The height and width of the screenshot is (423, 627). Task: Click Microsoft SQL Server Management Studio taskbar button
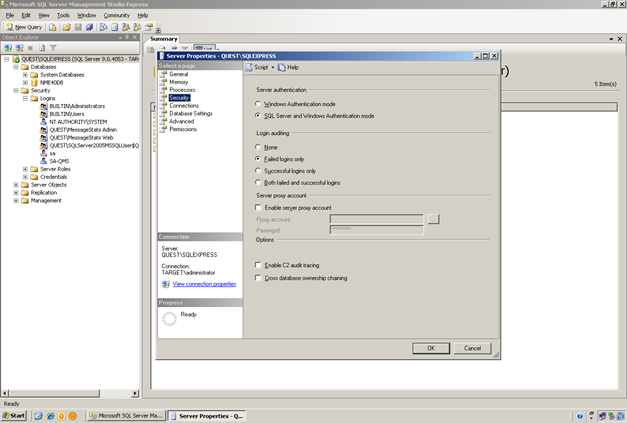pos(126,416)
